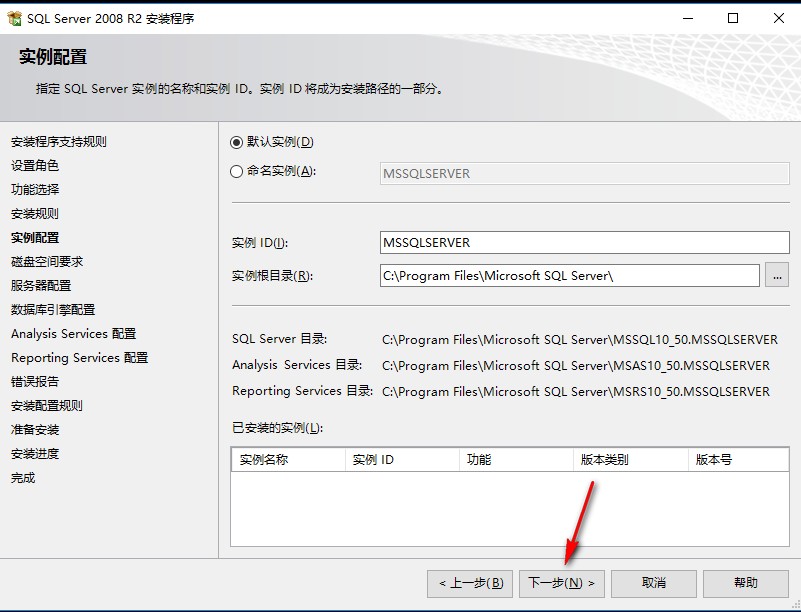Select 设置角色 step in sidebar
This screenshot has width=801, height=612.
[x=35, y=166]
